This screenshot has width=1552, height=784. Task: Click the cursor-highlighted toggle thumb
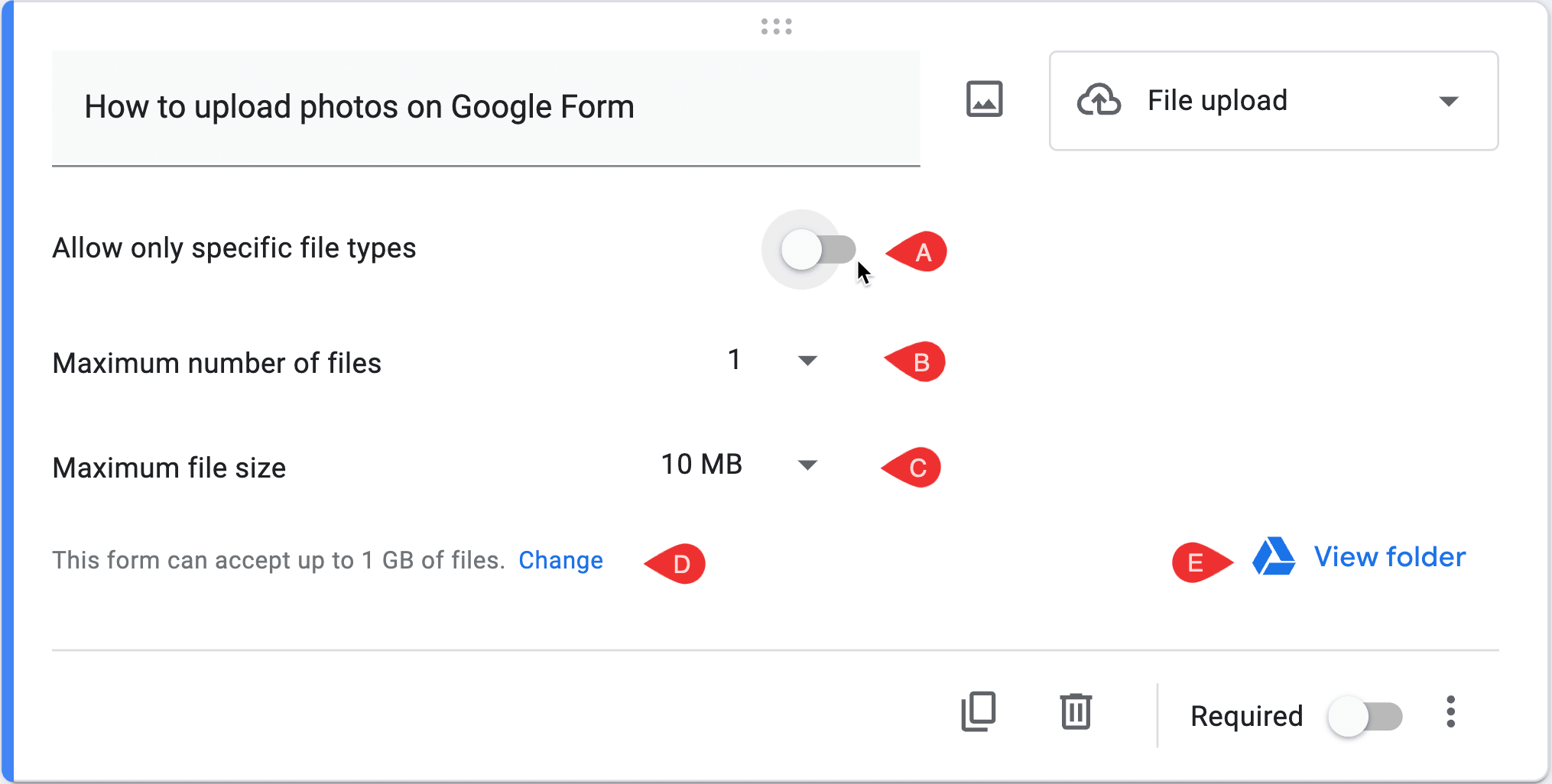click(801, 250)
